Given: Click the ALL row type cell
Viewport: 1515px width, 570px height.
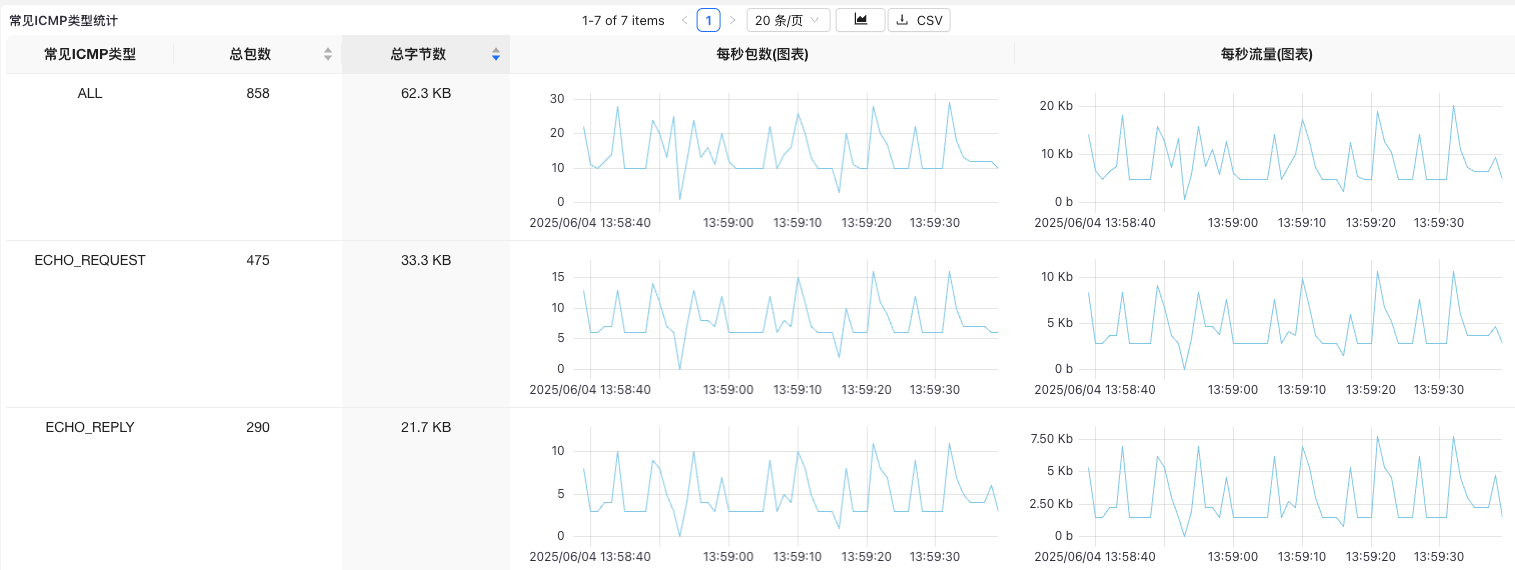Looking at the screenshot, I should (90, 93).
